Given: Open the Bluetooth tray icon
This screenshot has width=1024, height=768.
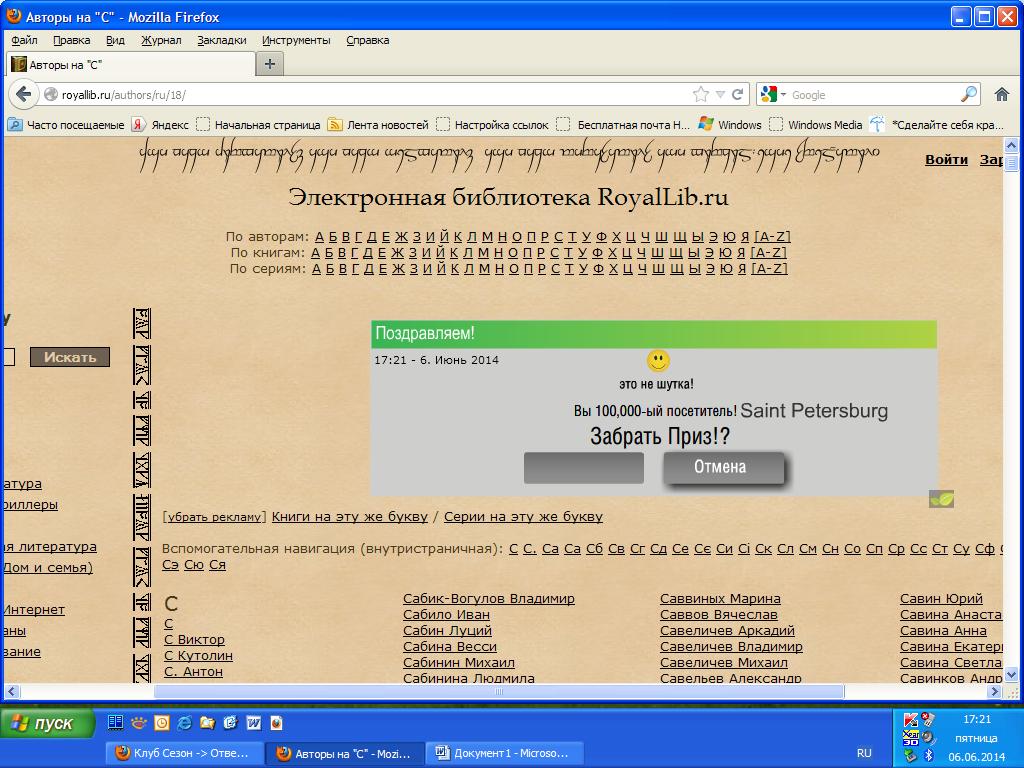Looking at the screenshot, I should pyautogui.click(x=929, y=756).
